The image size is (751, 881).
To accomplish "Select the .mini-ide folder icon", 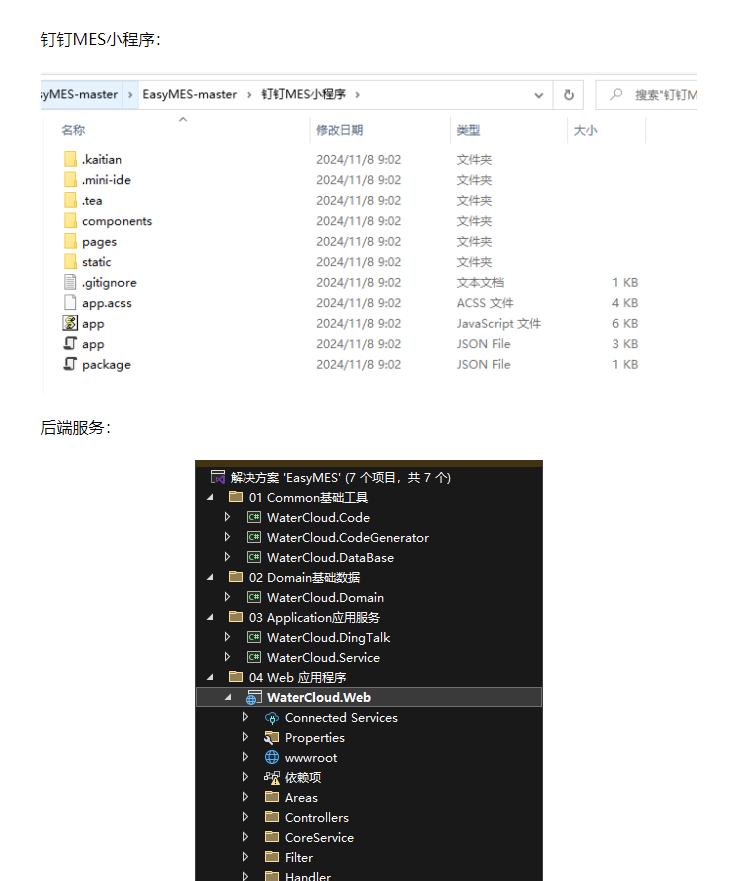I will [70, 180].
